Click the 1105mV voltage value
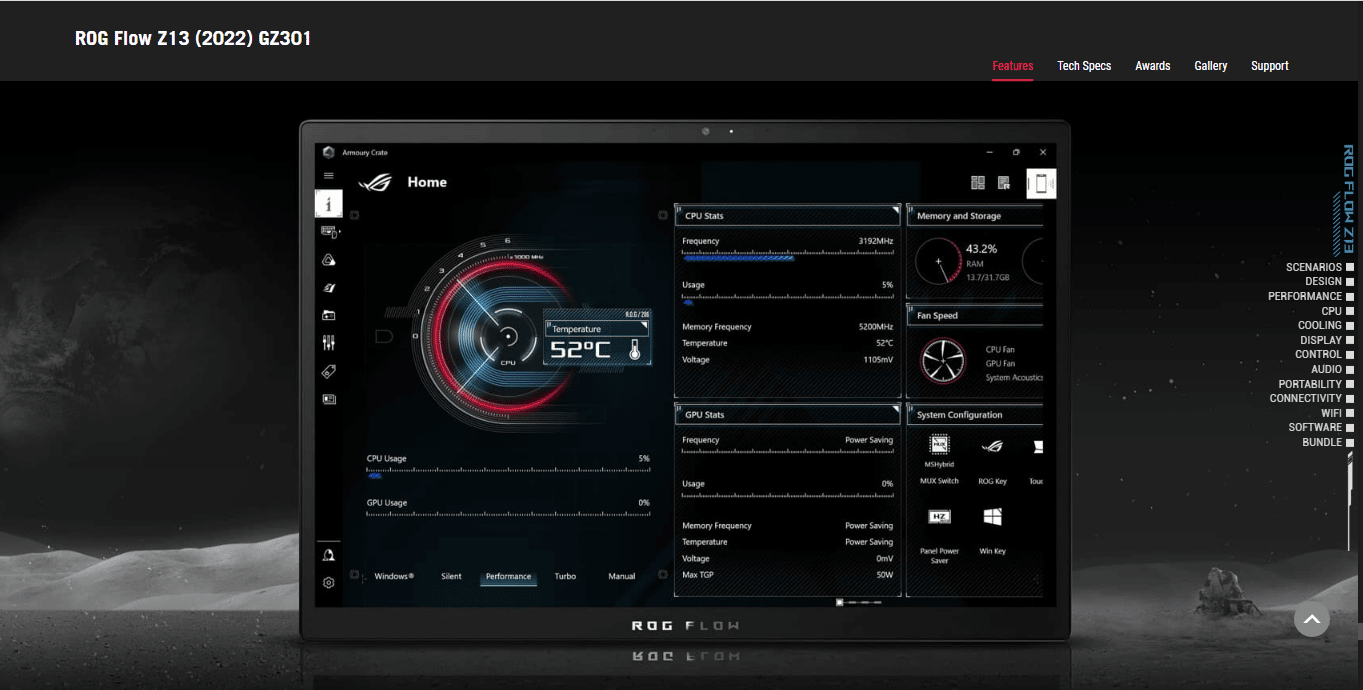Screen dimensions: 1363x690 [x=878, y=359]
